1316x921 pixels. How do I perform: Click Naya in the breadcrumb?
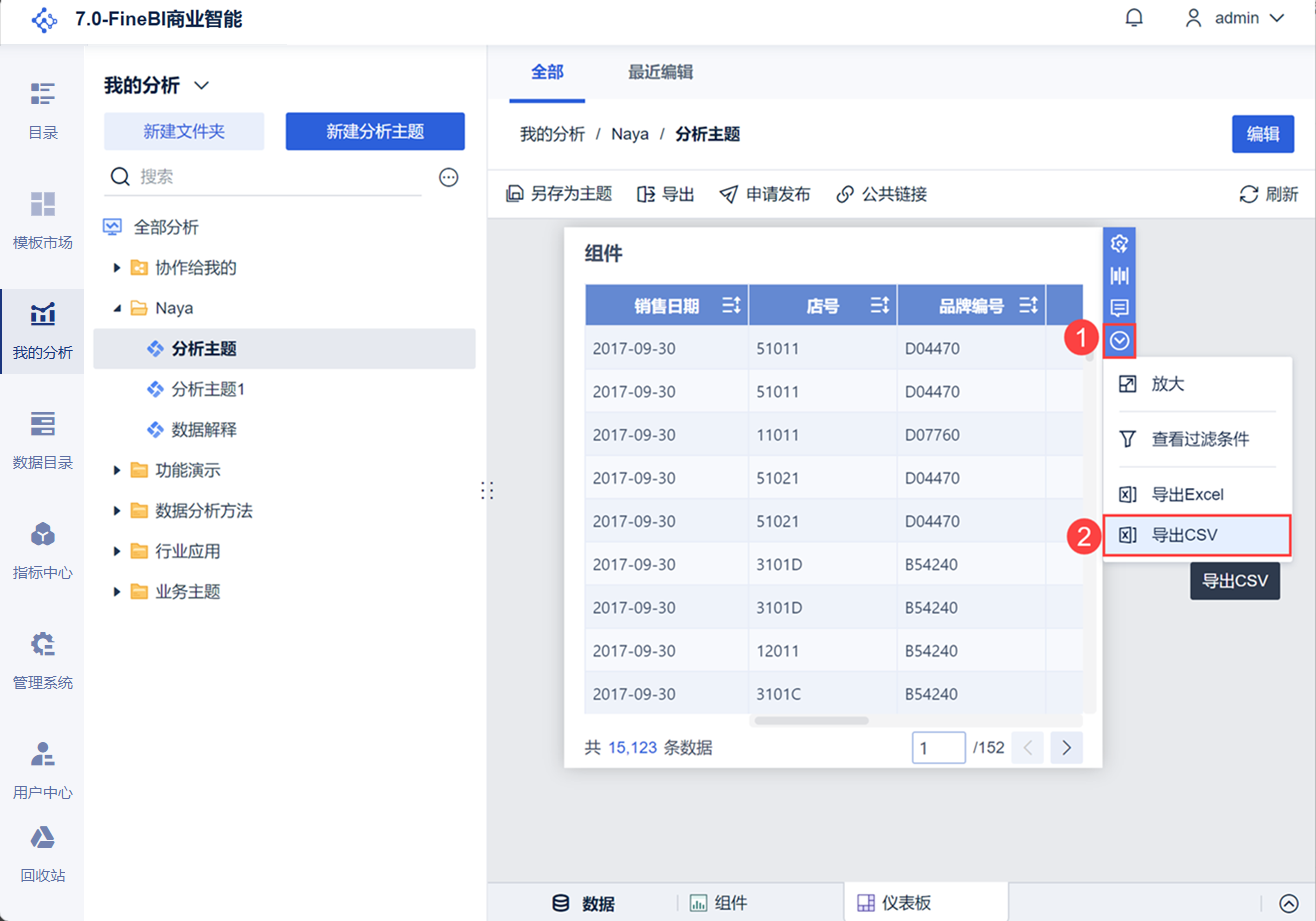630,134
